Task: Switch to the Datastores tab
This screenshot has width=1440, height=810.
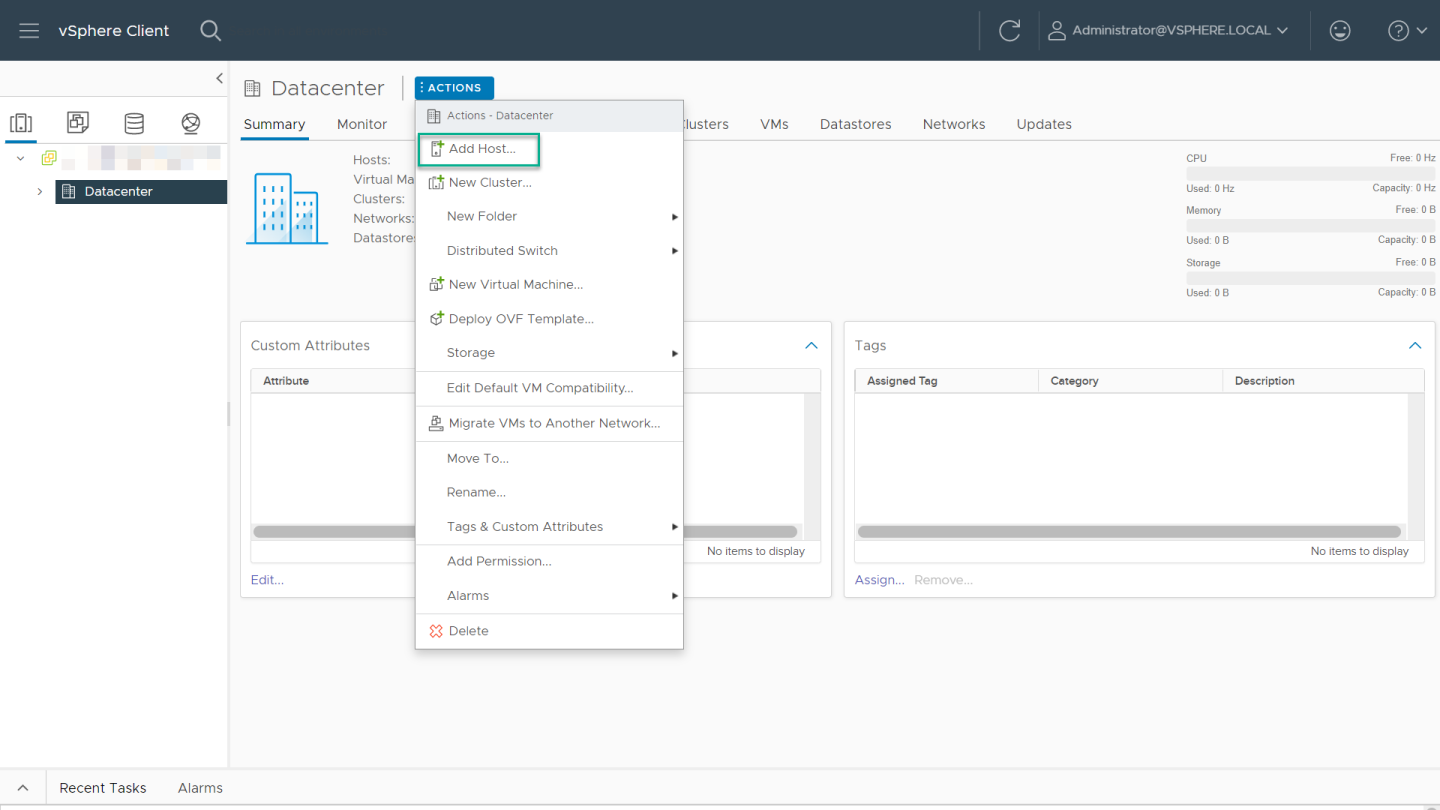Action: (x=855, y=124)
